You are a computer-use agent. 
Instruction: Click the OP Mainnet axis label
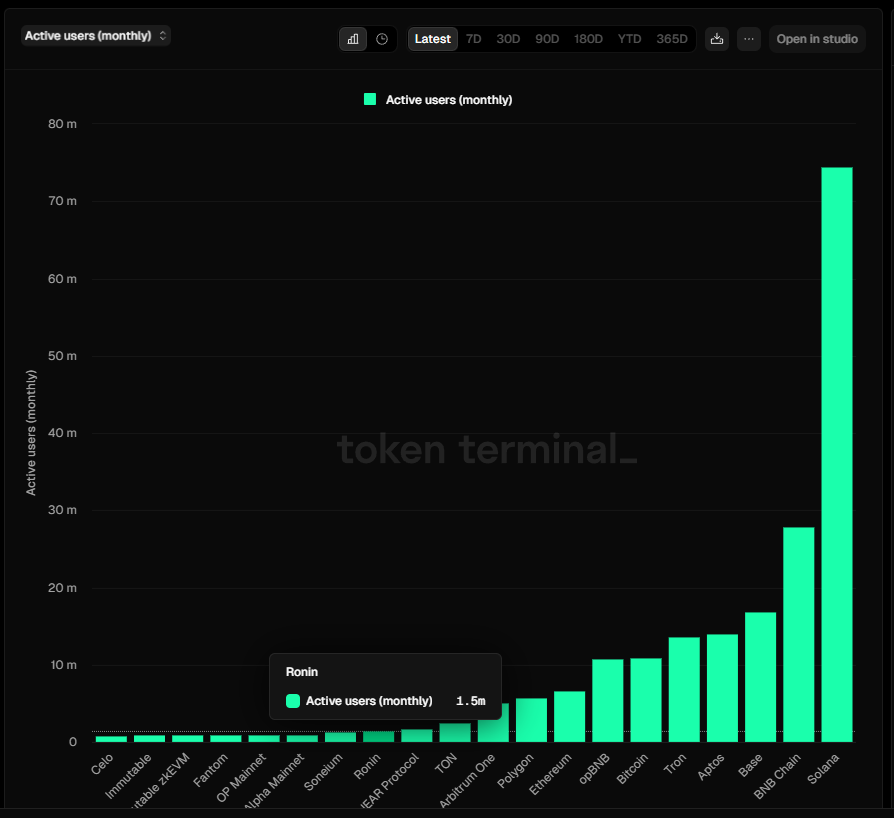coord(241,778)
